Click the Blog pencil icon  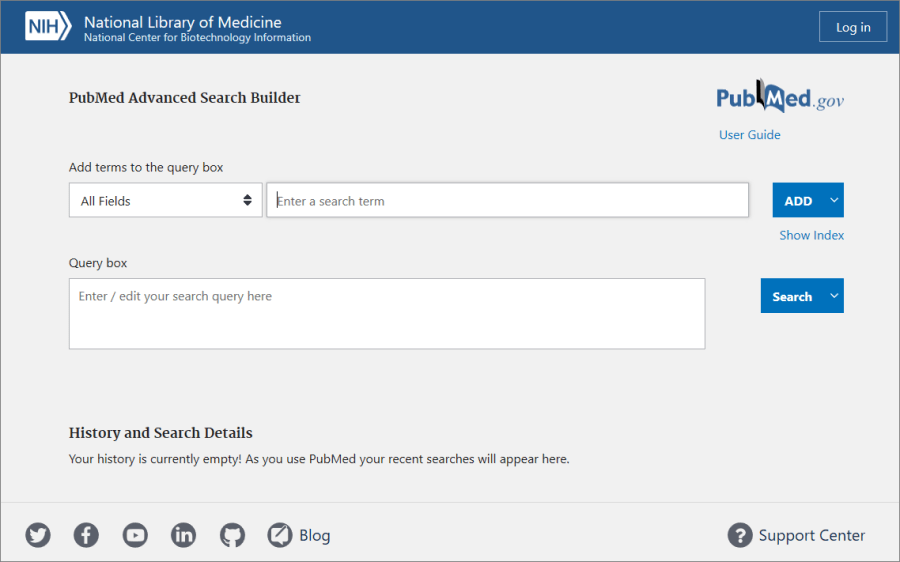pyautogui.click(x=280, y=535)
